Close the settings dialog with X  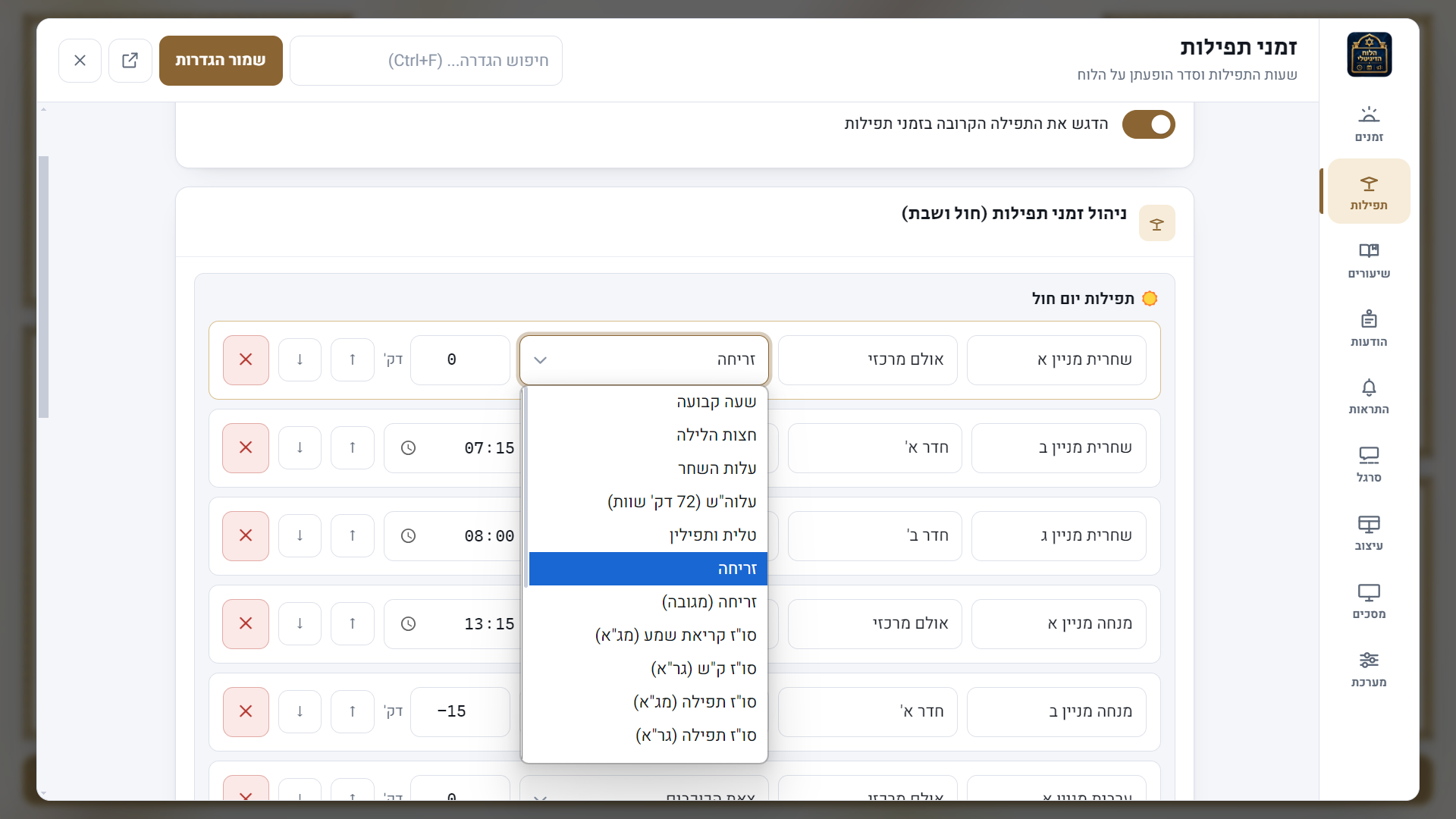click(x=80, y=61)
